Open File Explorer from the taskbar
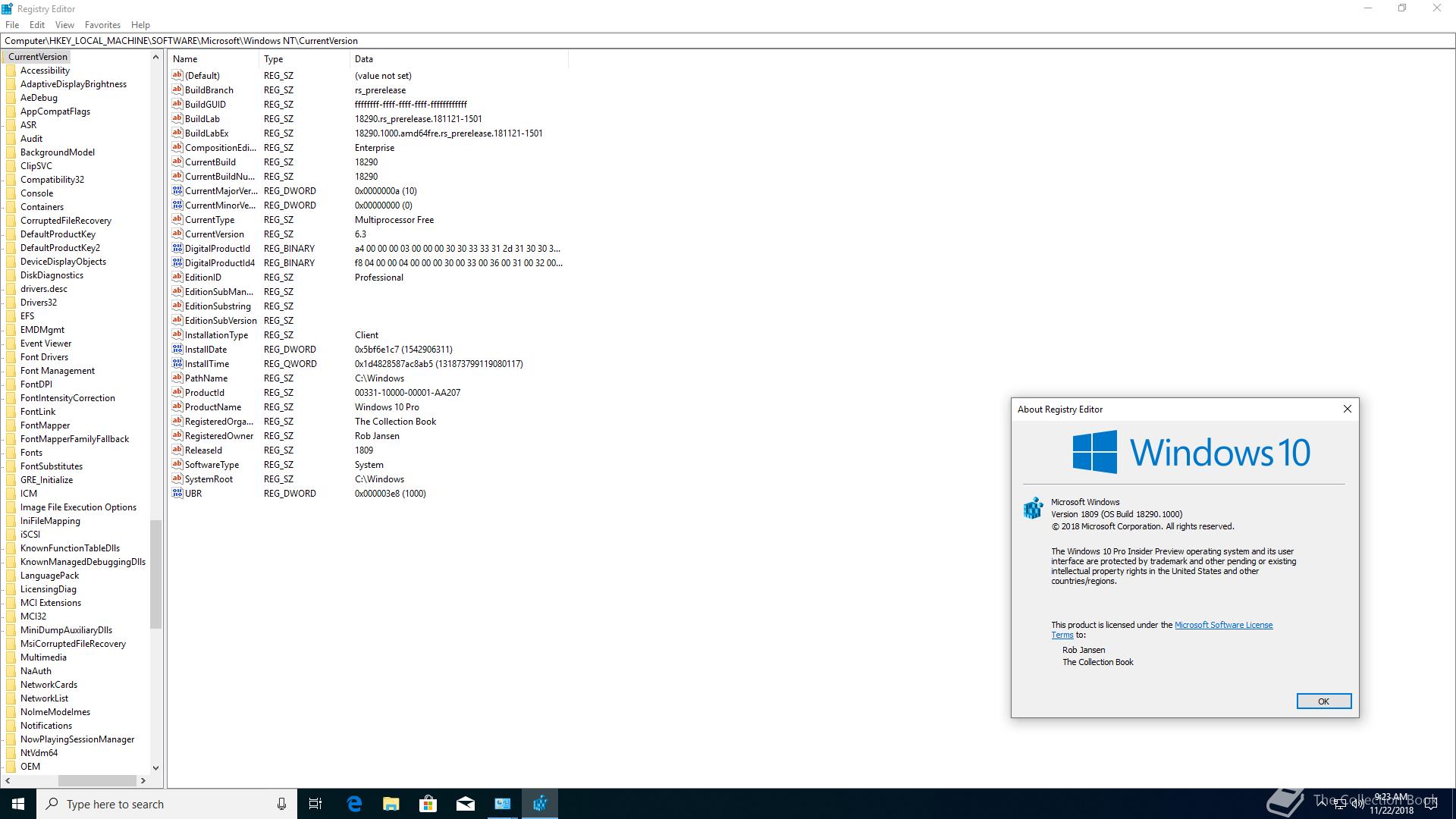 pyautogui.click(x=391, y=804)
